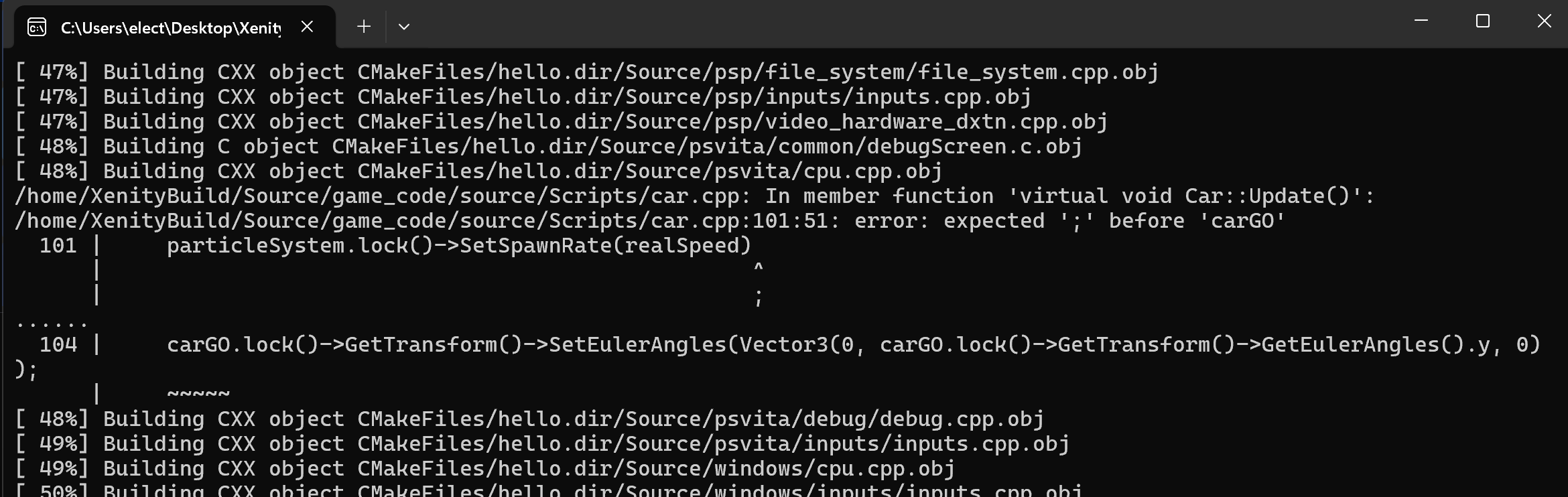Click the command prompt icon in the tab
Image resolution: width=1568 pixels, height=497 pixels.
pos(37,27)
